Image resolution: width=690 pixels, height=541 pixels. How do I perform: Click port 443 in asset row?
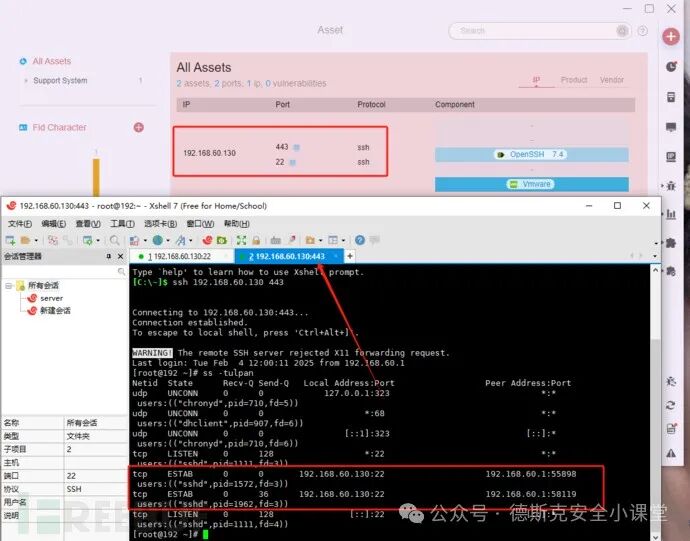(x=282, y=147)
